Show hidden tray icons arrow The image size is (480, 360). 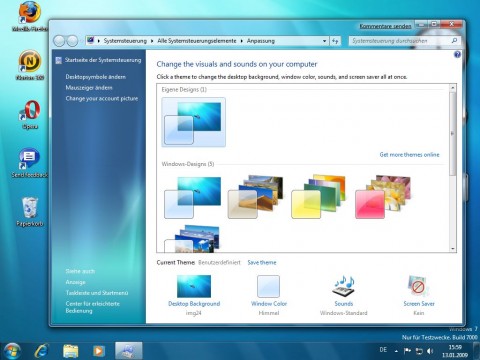pos(396,351)
